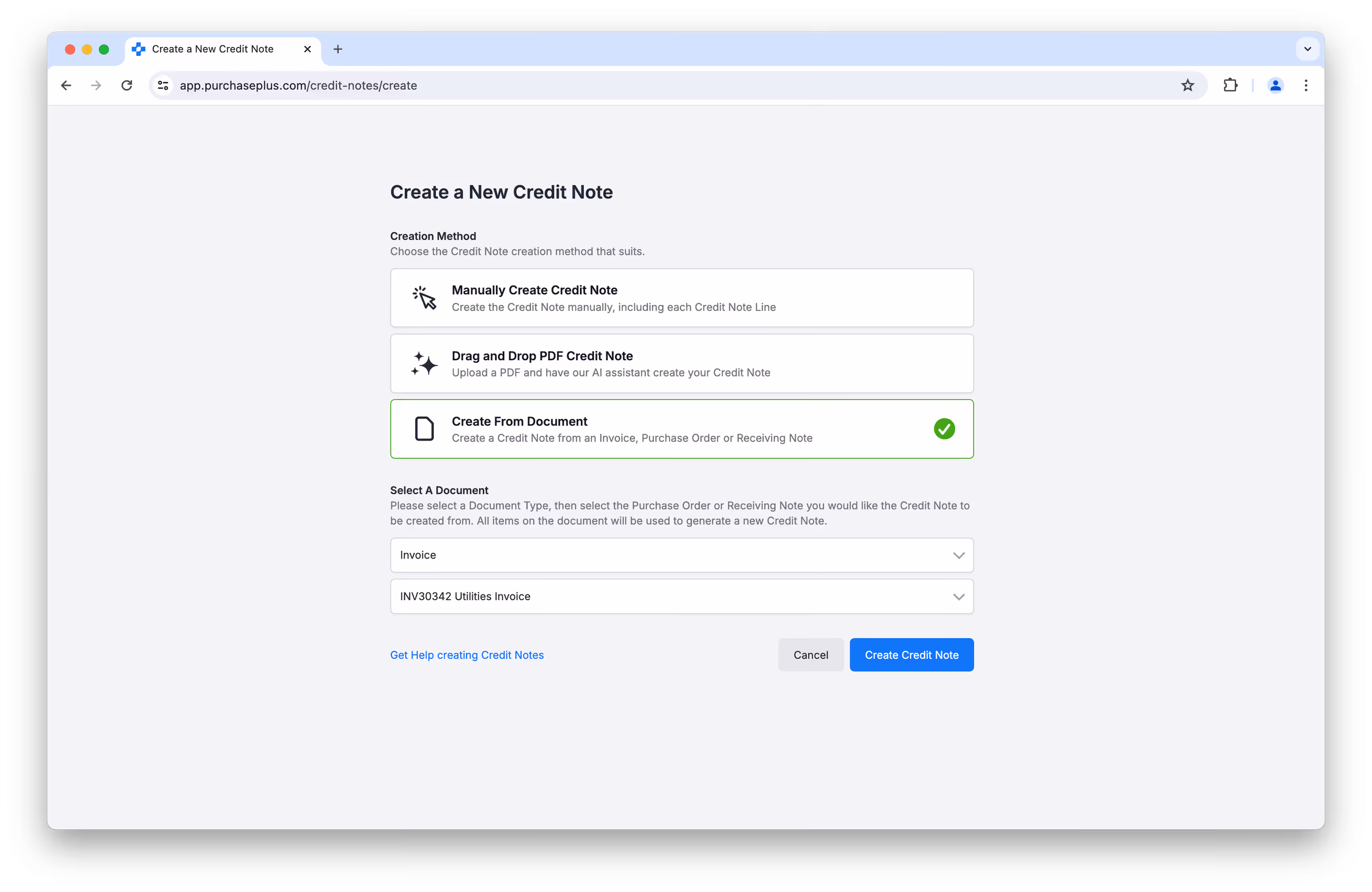
Task: Click the sparkle AI icon for PDF upload
Action: [x=424, y=363]
